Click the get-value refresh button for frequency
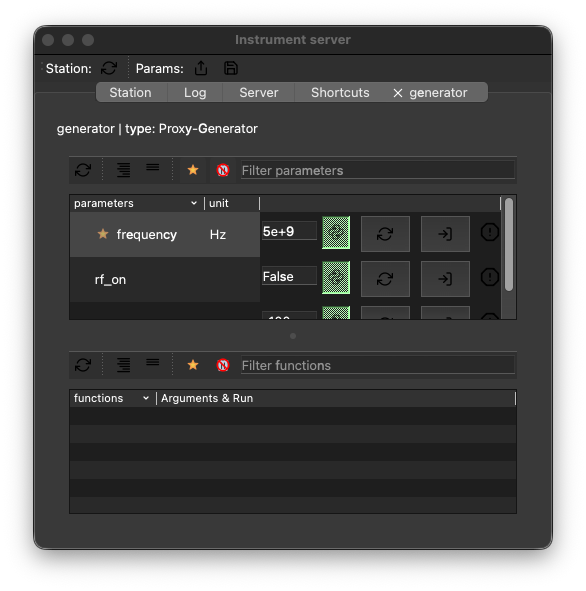 click(x=385, y=234)
